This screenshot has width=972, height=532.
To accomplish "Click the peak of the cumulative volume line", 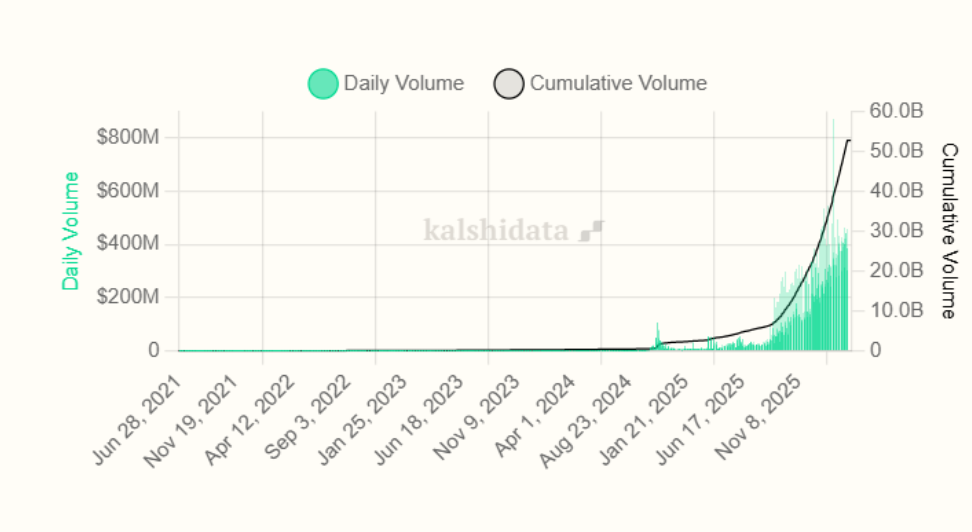I will 848,140.
